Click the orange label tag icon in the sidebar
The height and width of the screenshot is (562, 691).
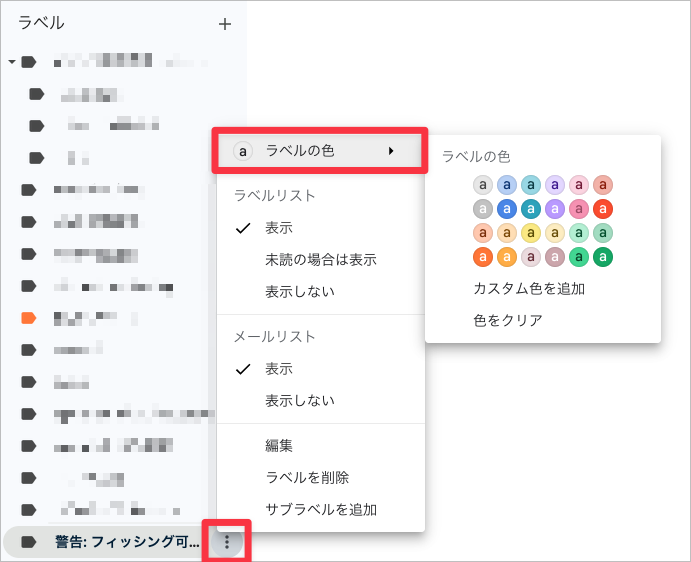click(28, 318)
